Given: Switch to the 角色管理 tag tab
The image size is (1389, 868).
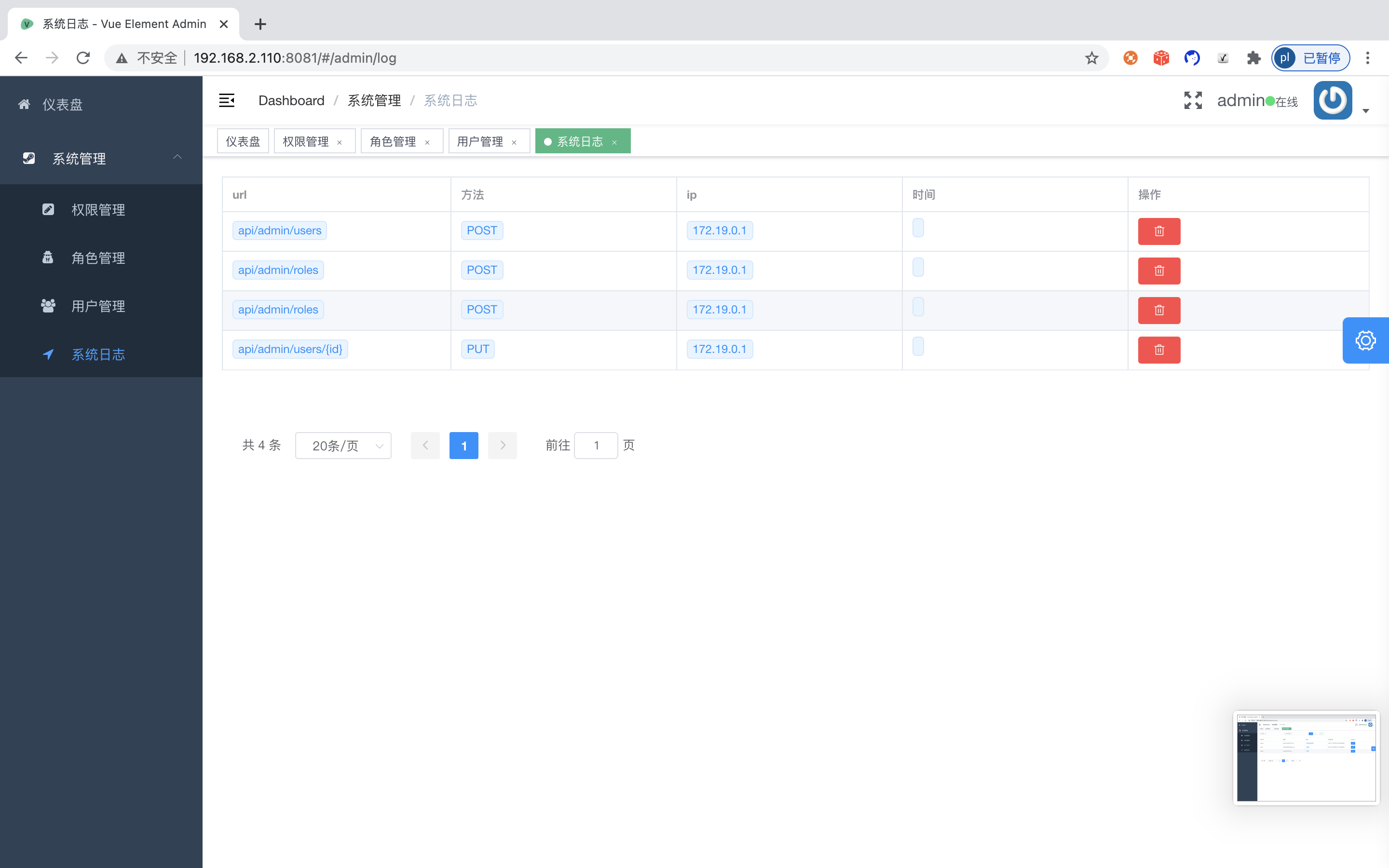Looking at the screenshot, I should (x=393, y=141).
